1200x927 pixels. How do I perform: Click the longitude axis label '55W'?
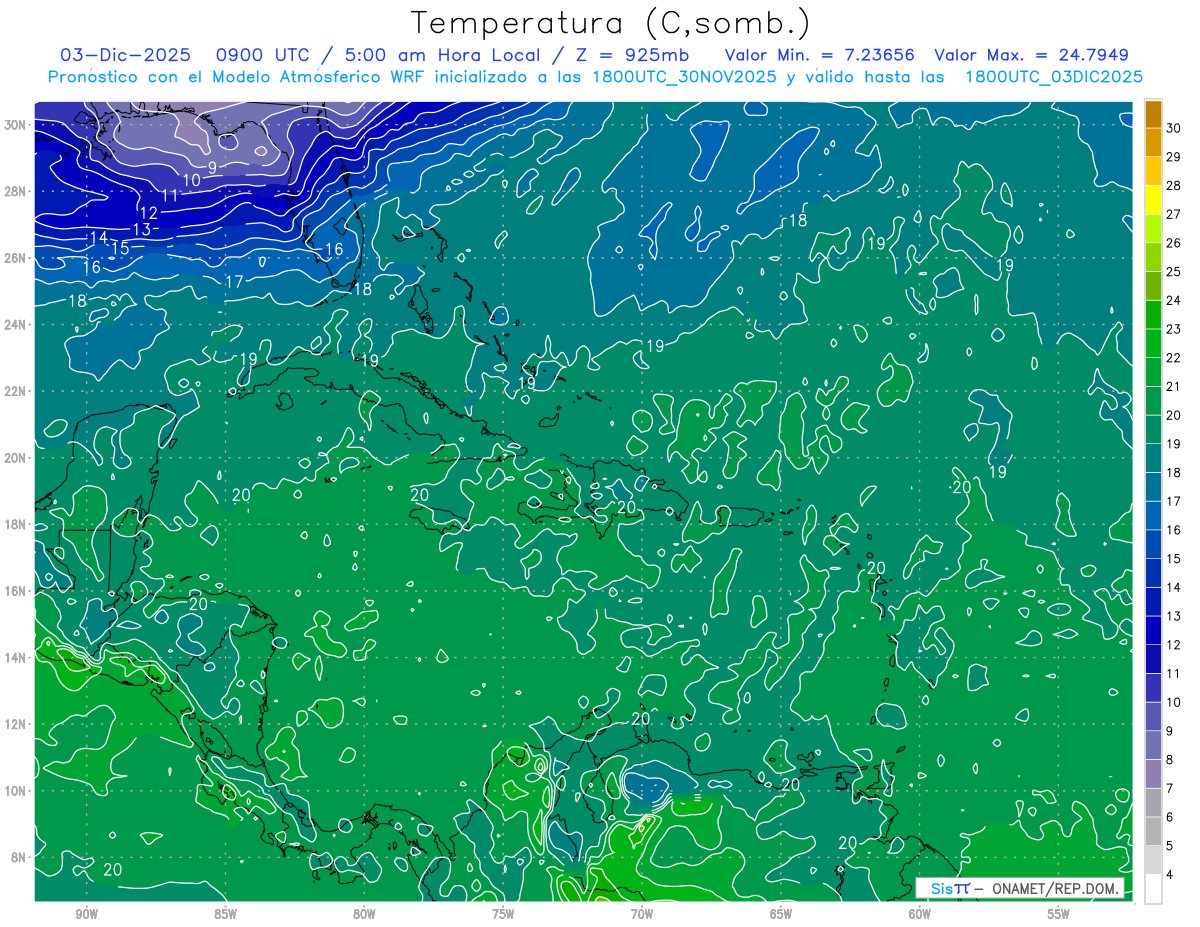[1059, 914]
